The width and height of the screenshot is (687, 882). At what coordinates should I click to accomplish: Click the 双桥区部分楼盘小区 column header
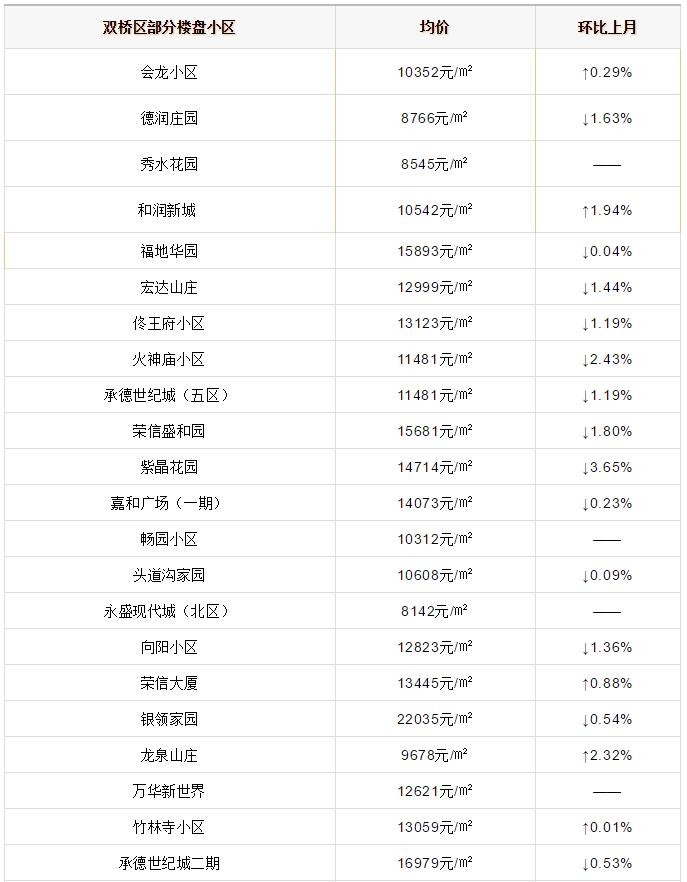click(x=169, y=27)
